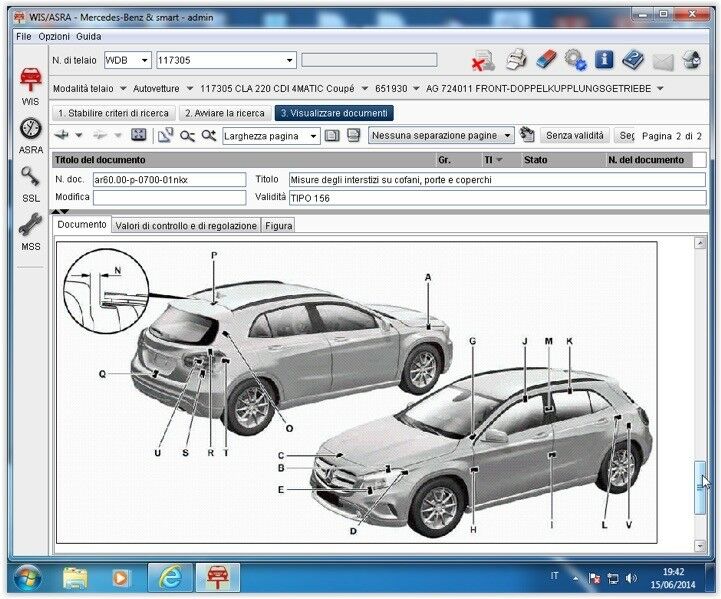Open Windows Media Player from taskbar
Screen dimensions: 721x599
(120, 577)
